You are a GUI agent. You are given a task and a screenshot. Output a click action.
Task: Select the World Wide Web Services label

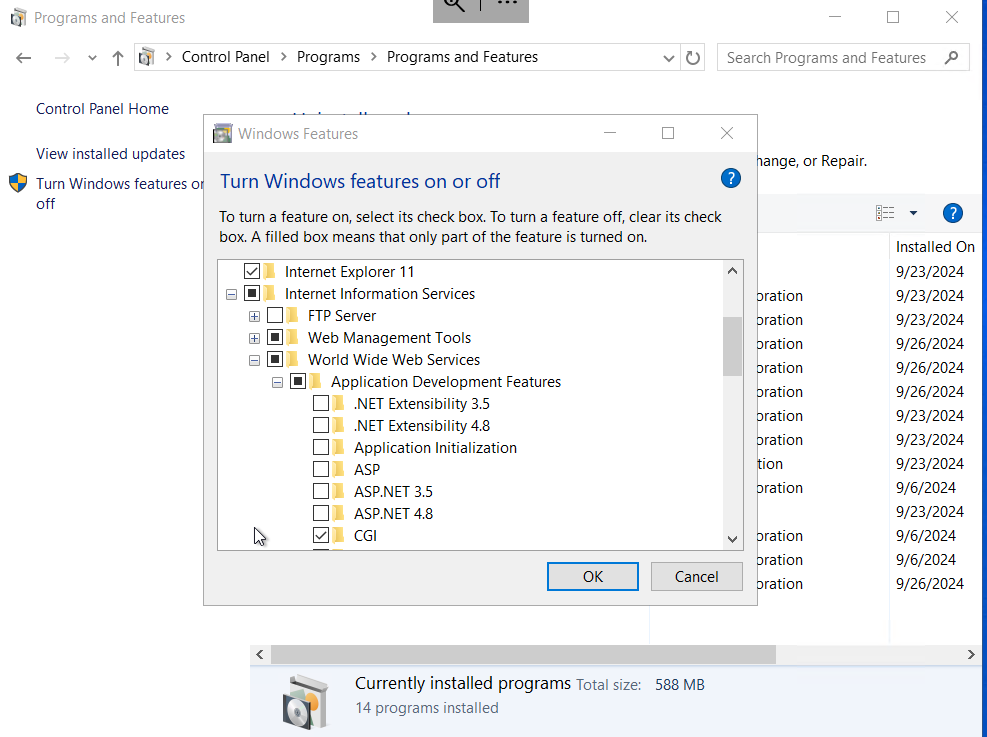393,359
